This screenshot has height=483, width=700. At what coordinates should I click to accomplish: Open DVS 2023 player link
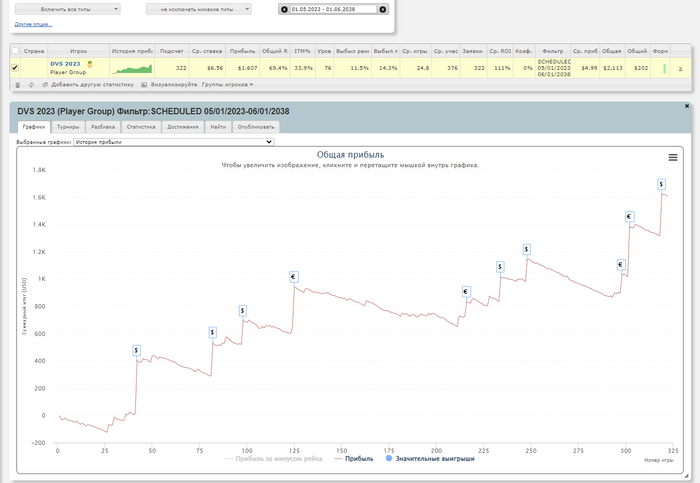[65, 64]
